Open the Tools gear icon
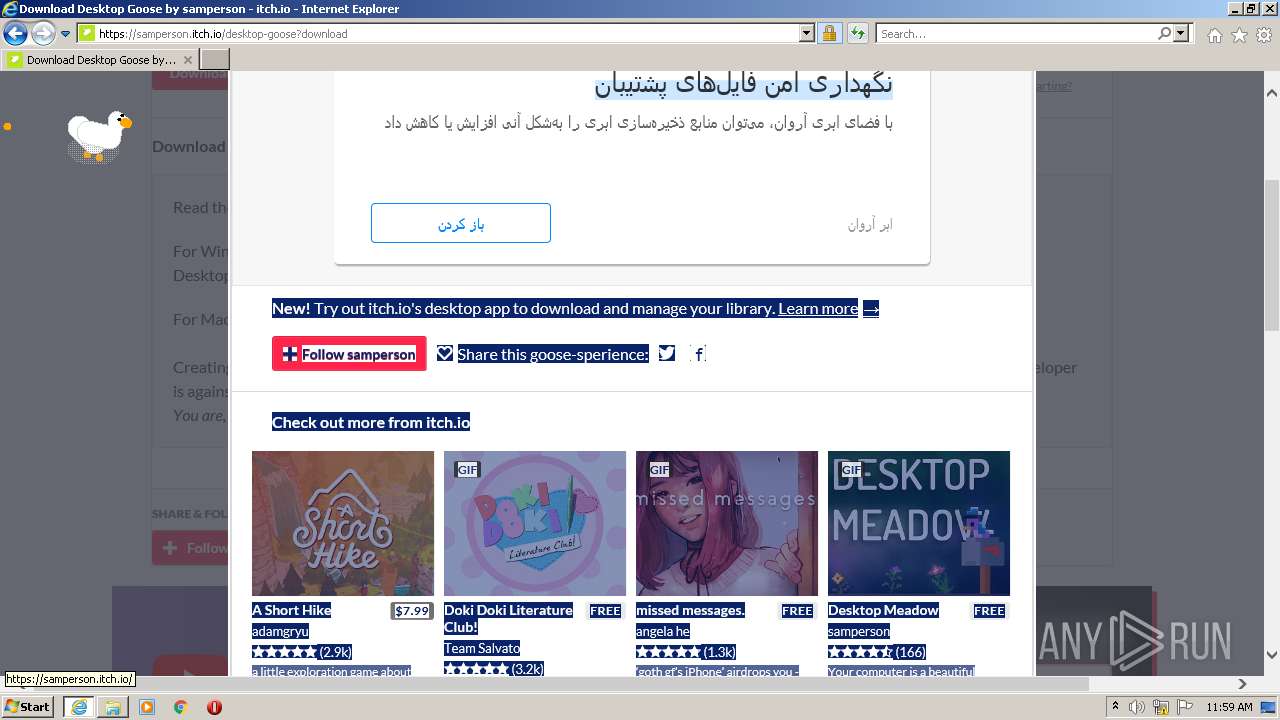 point(1264,35)
